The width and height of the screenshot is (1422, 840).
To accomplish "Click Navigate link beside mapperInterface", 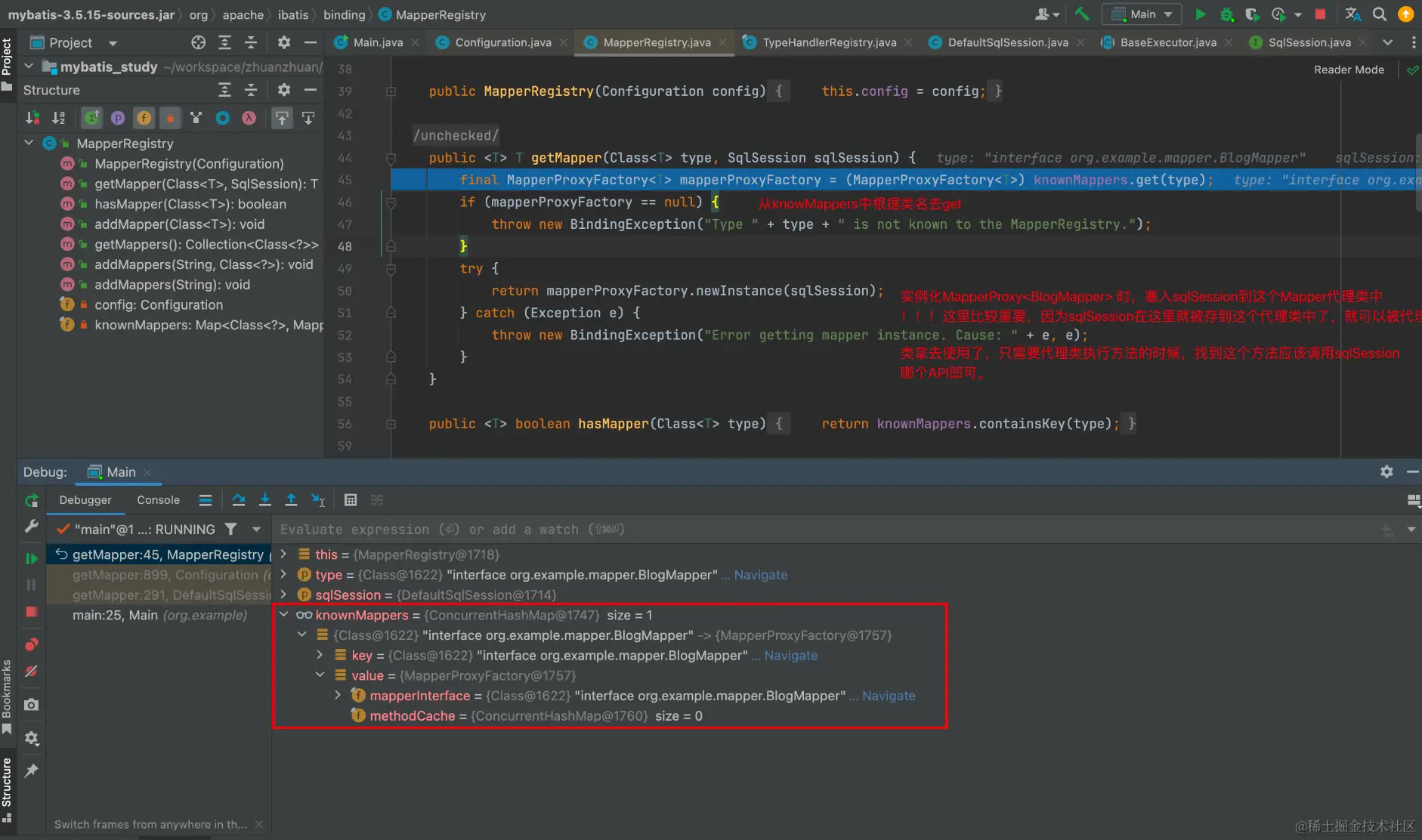I will click(889, 696).
